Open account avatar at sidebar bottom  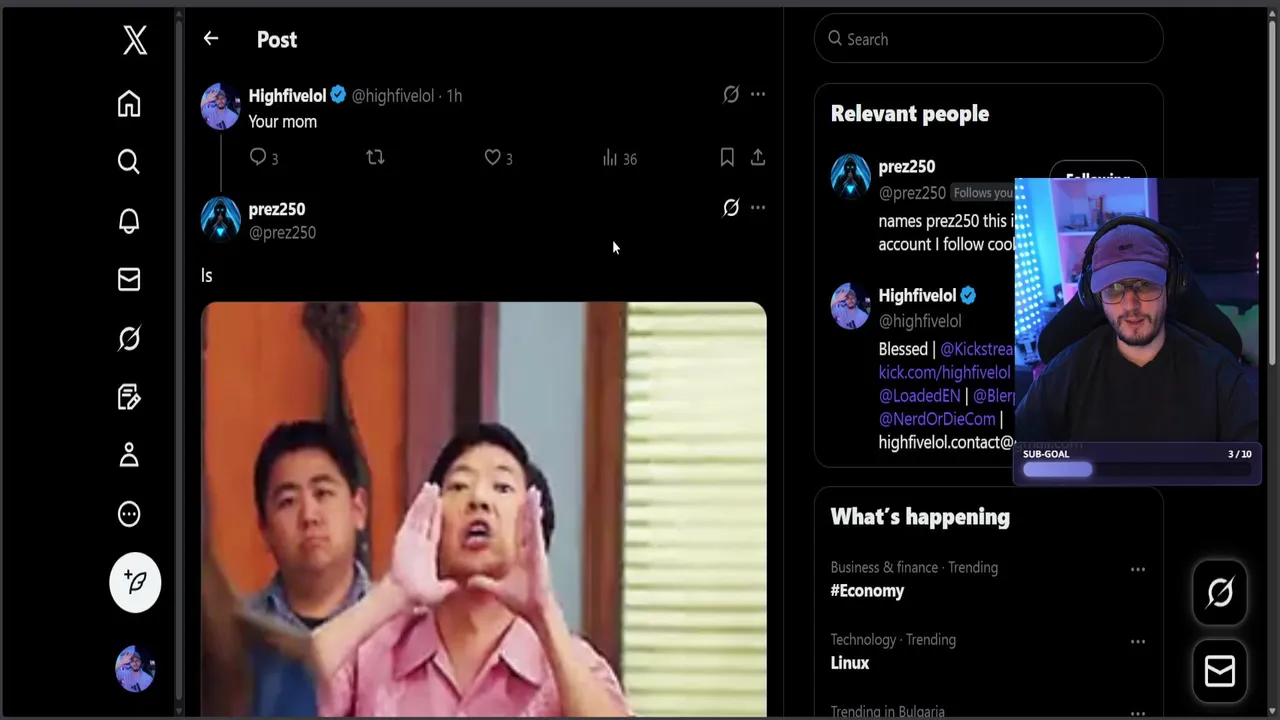tap(135, 668)
